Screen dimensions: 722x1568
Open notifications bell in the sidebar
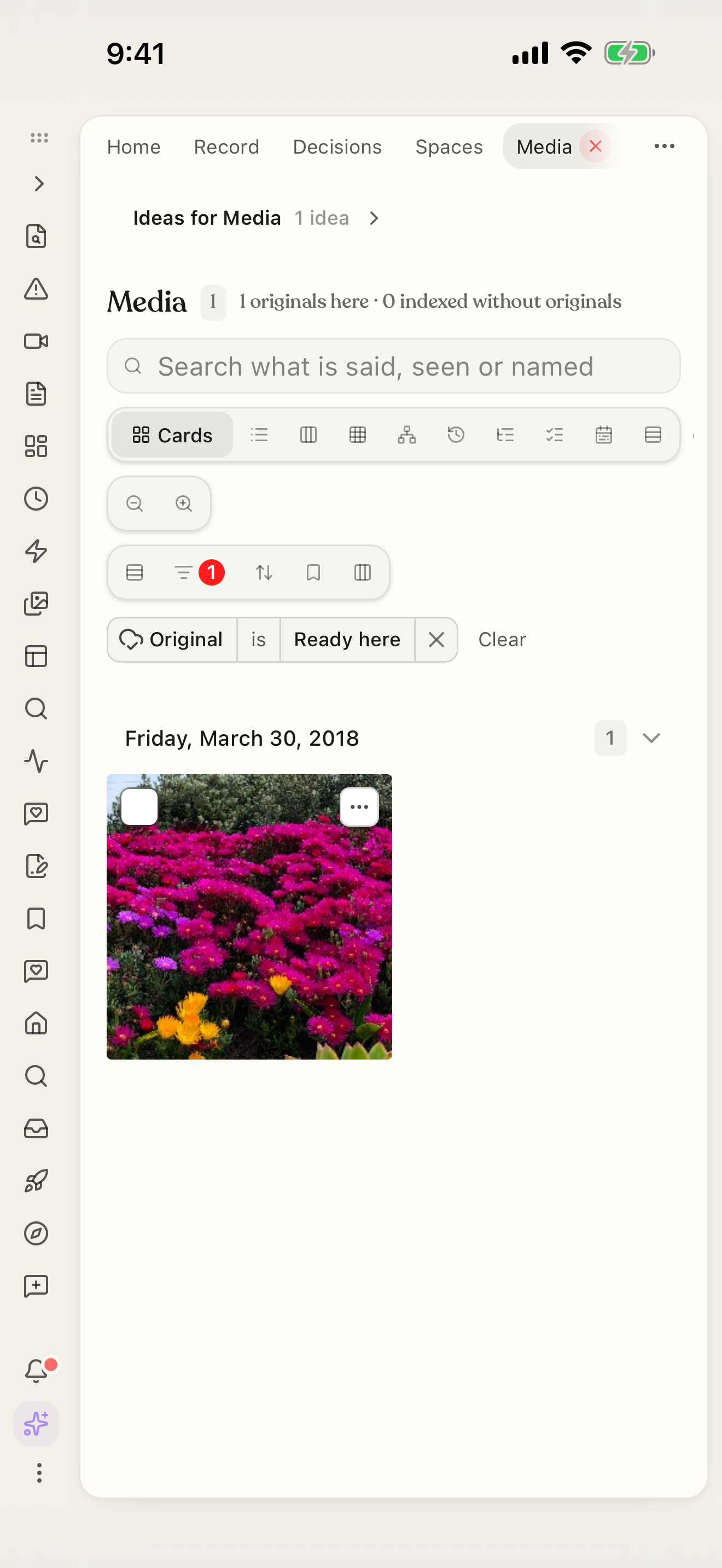point(37,1371)
